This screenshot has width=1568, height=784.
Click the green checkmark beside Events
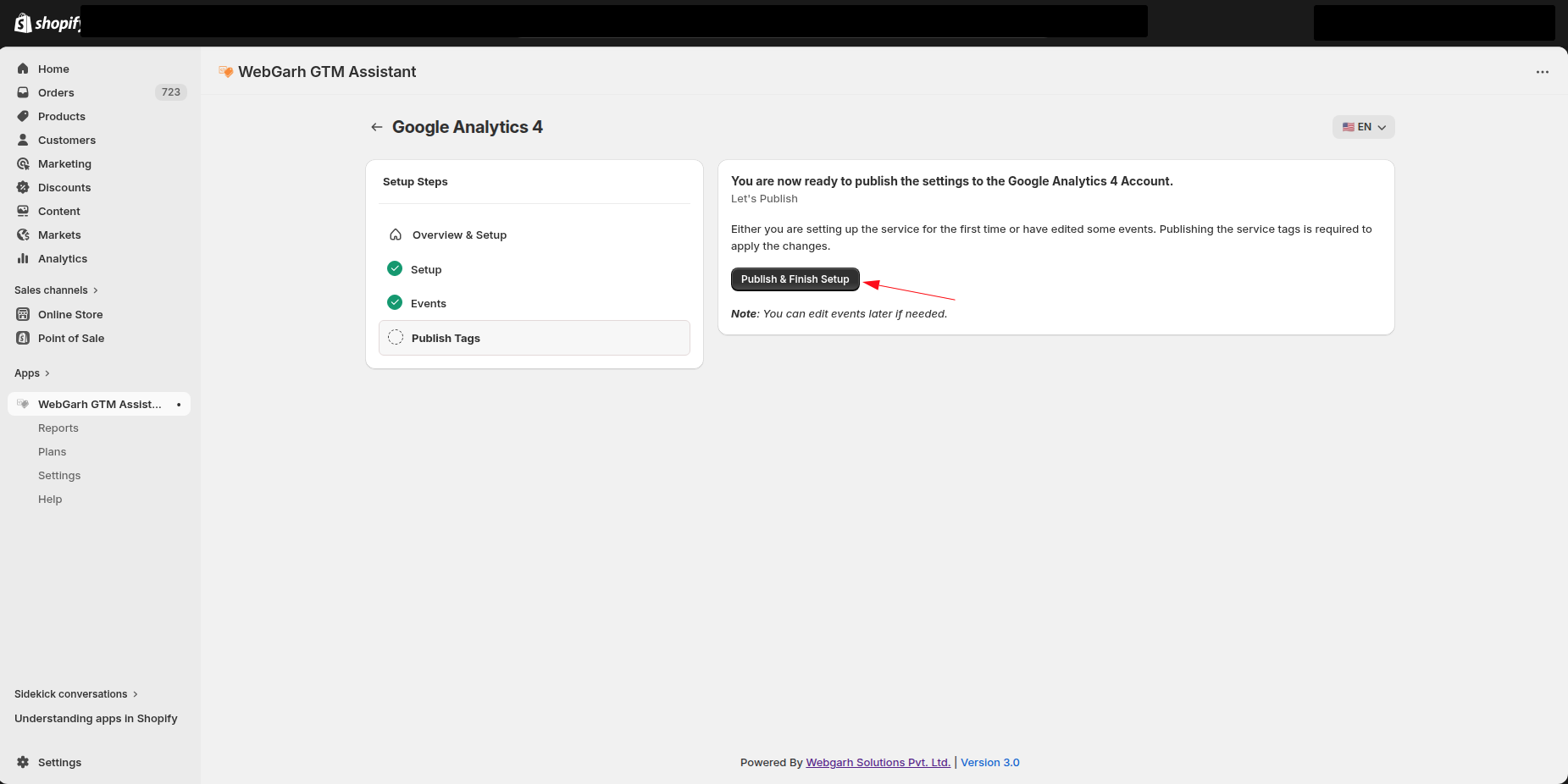click(x=395, y=302)
